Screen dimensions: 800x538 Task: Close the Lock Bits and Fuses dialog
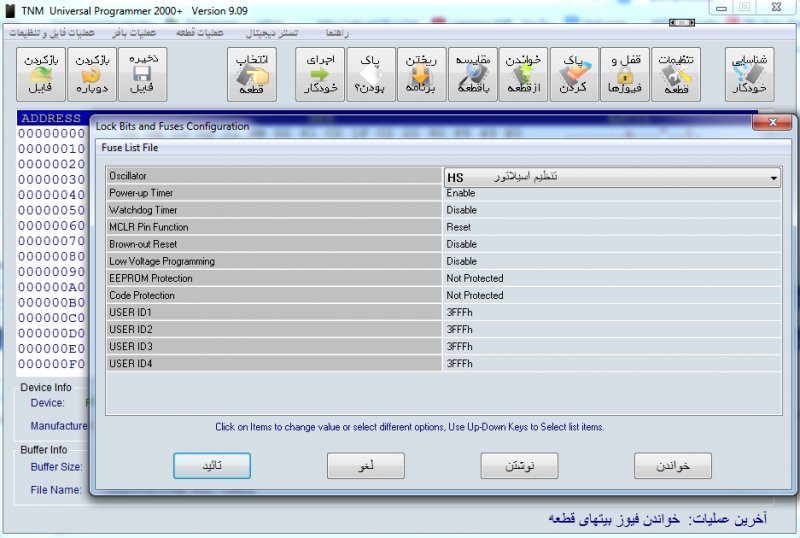coord(772,122)
